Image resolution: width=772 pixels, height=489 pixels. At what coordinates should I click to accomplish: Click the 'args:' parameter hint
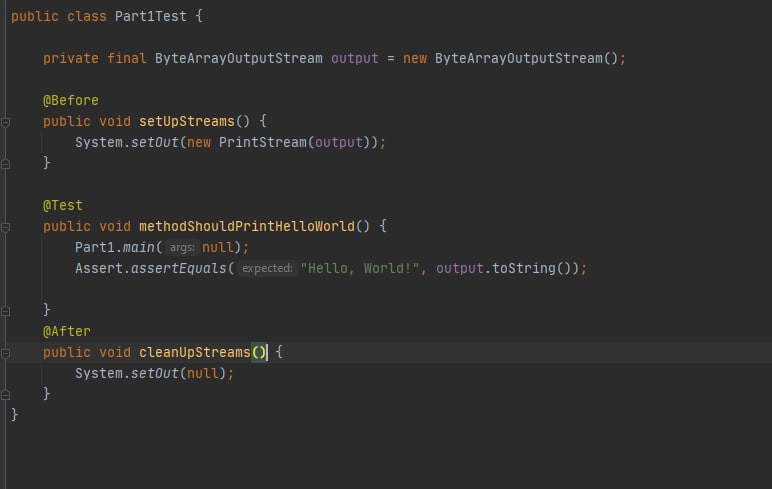click(x=182, y=247)
